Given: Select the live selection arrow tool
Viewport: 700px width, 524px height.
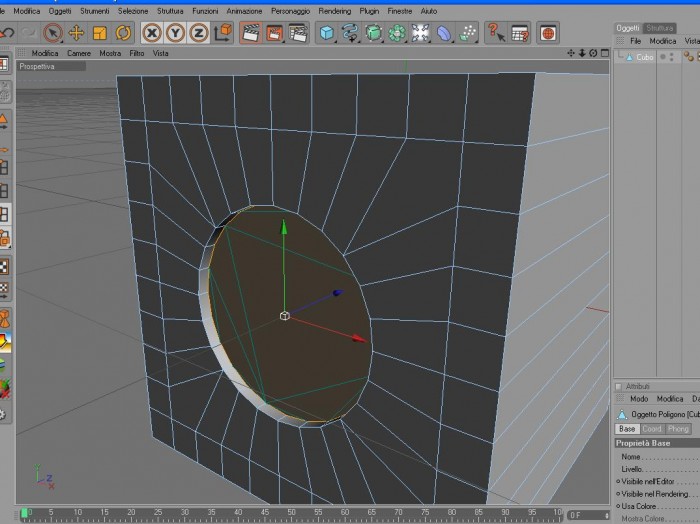Looking at the screenshot, I should [x=53, y=33].
